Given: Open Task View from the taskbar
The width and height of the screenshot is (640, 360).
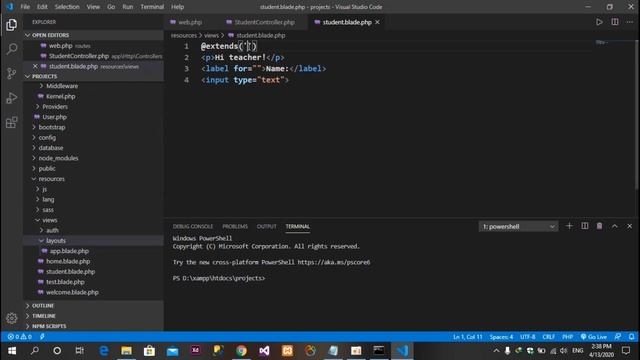Looking at the screenshot, I should tap(80, 351).
